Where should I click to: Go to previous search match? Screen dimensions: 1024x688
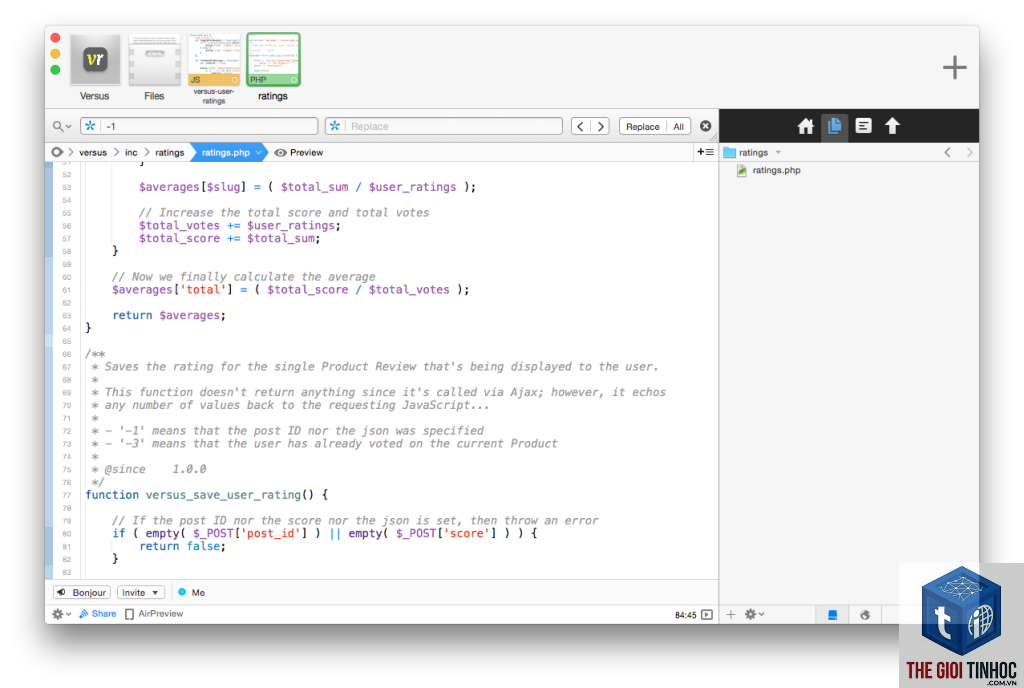(581, 126)
